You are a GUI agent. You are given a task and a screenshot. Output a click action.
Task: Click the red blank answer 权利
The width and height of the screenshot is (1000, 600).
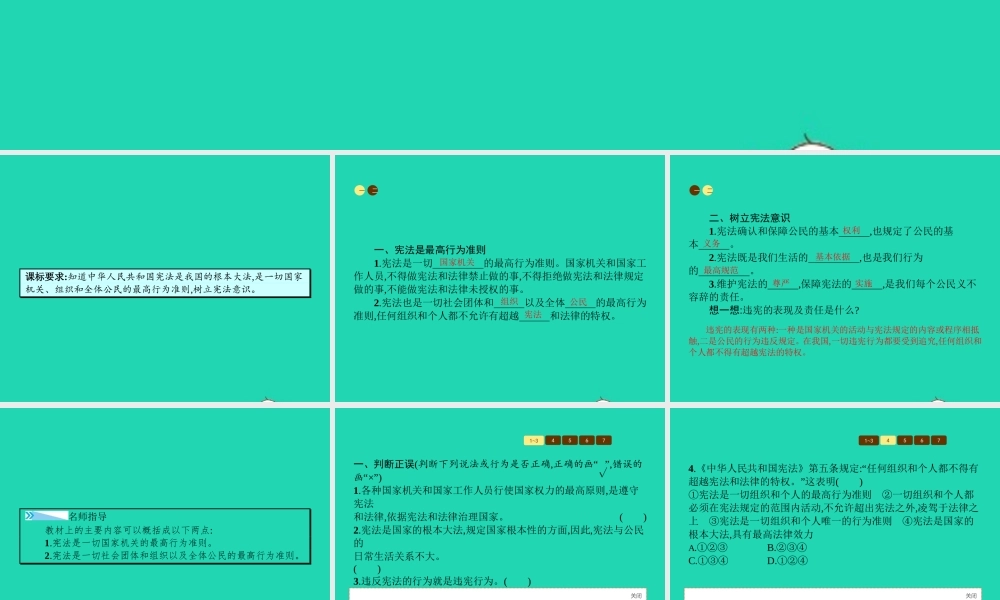pos(851,231)
